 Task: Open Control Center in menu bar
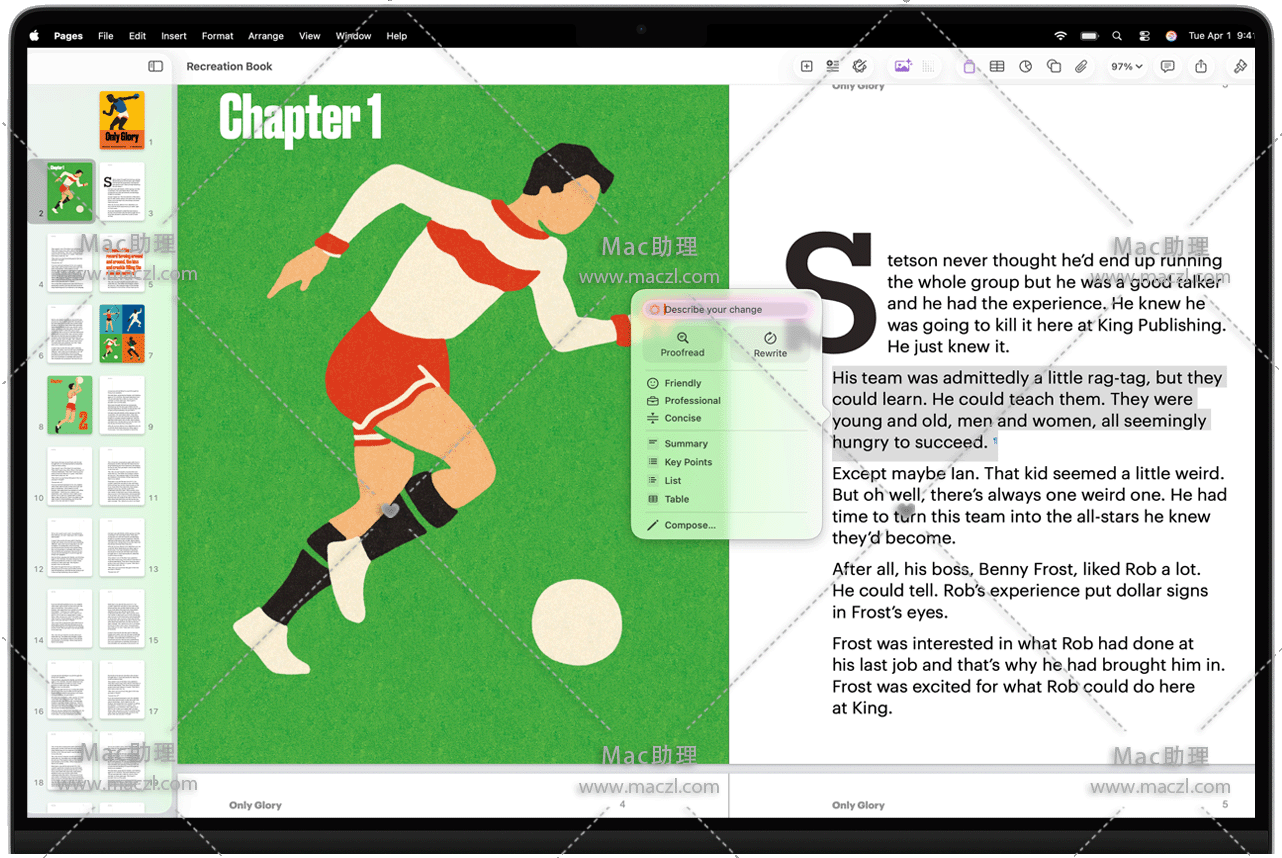[1144, 36]
